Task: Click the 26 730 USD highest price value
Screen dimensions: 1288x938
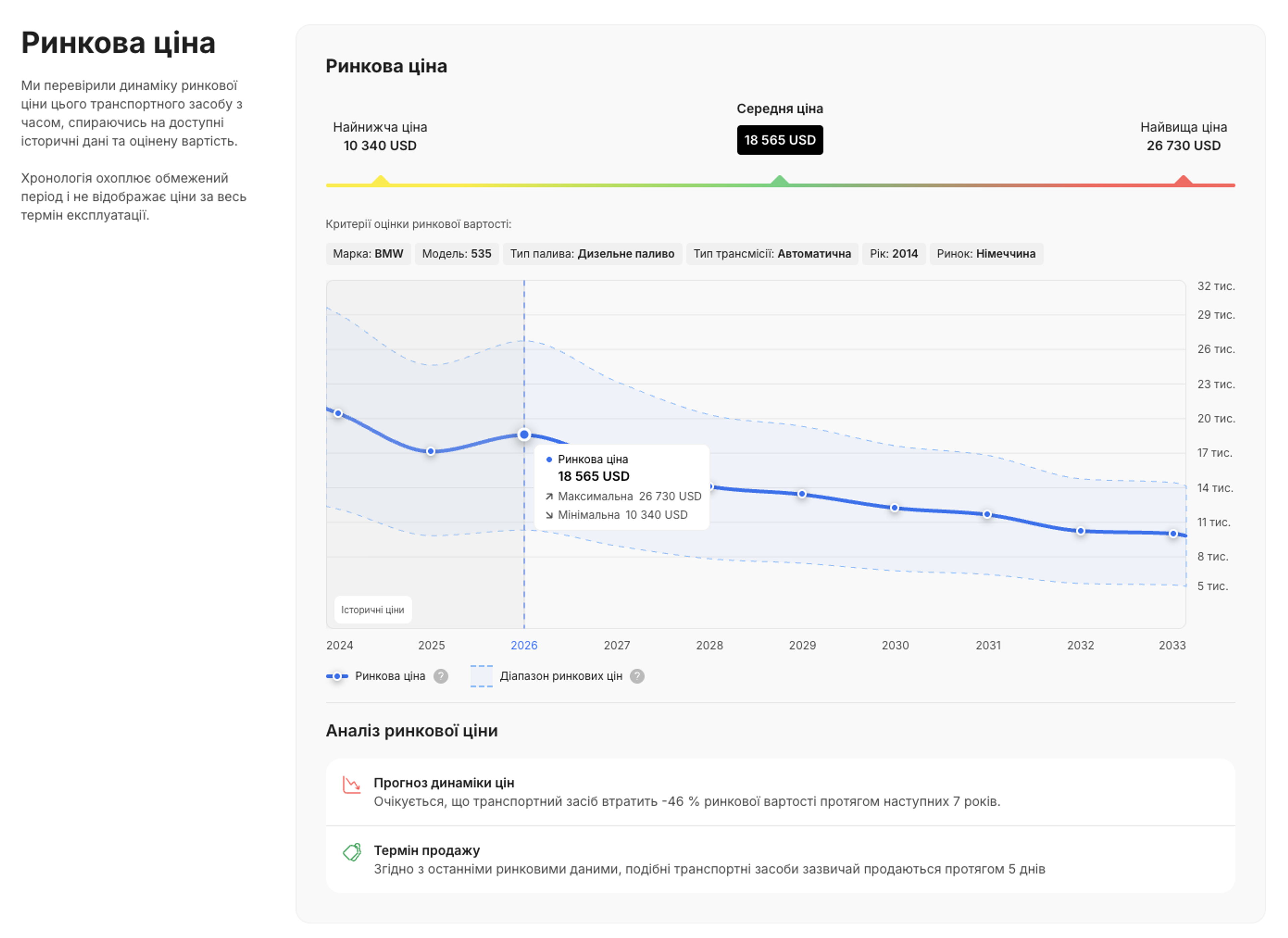Action: (1183, 146)
